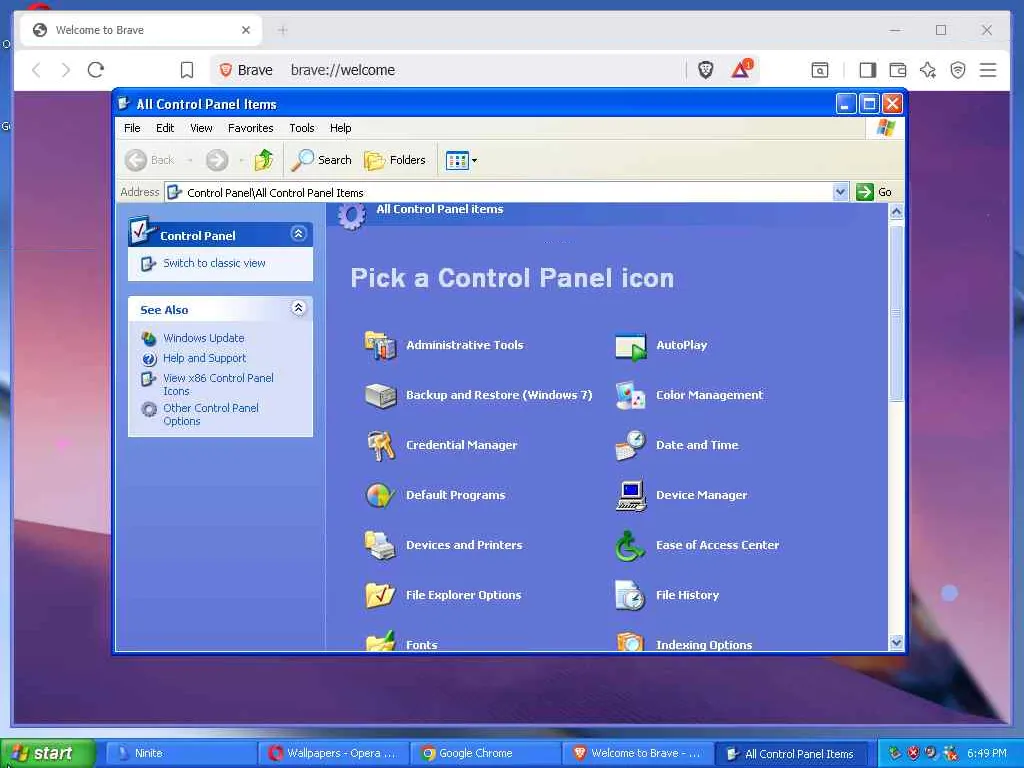Open the Tools menu
This screenshot has height=768, width=1024.
point(302,128)
